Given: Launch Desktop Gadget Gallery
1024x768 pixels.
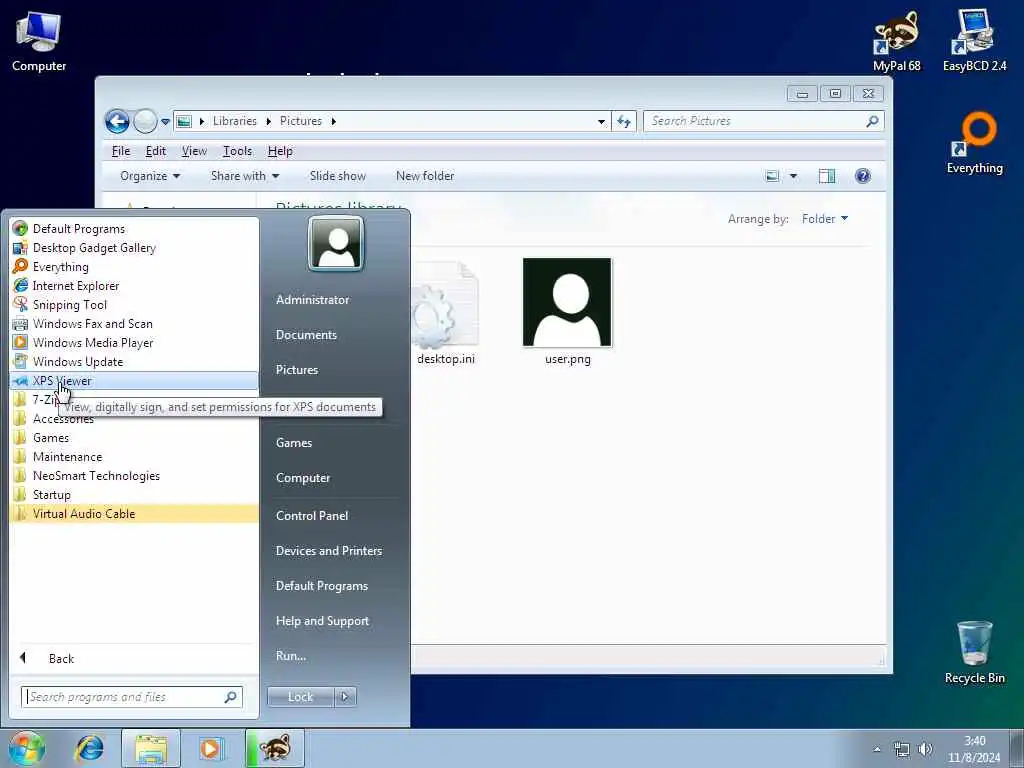Looking at the screenshot, I should (134, 248).
